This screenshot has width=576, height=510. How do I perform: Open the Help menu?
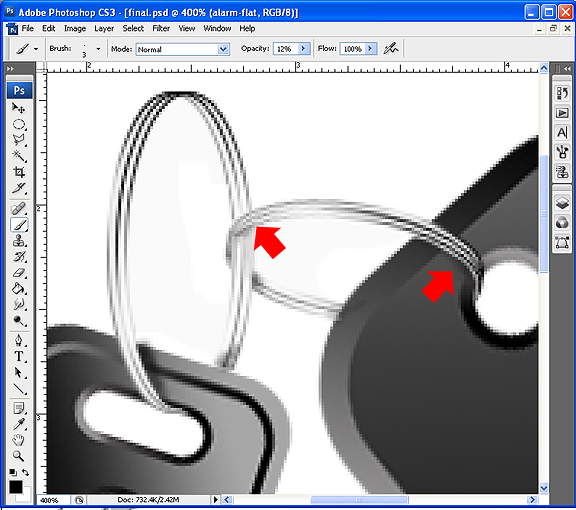[247, 28]
